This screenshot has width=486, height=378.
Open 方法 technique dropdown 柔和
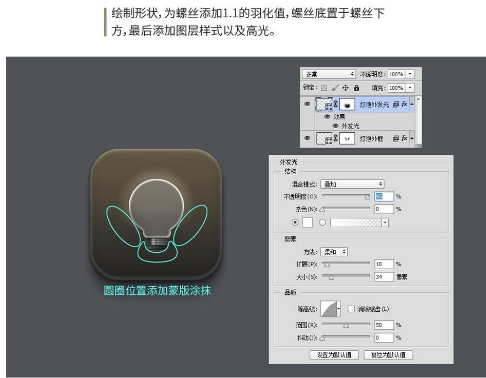(x=334, y=252)
